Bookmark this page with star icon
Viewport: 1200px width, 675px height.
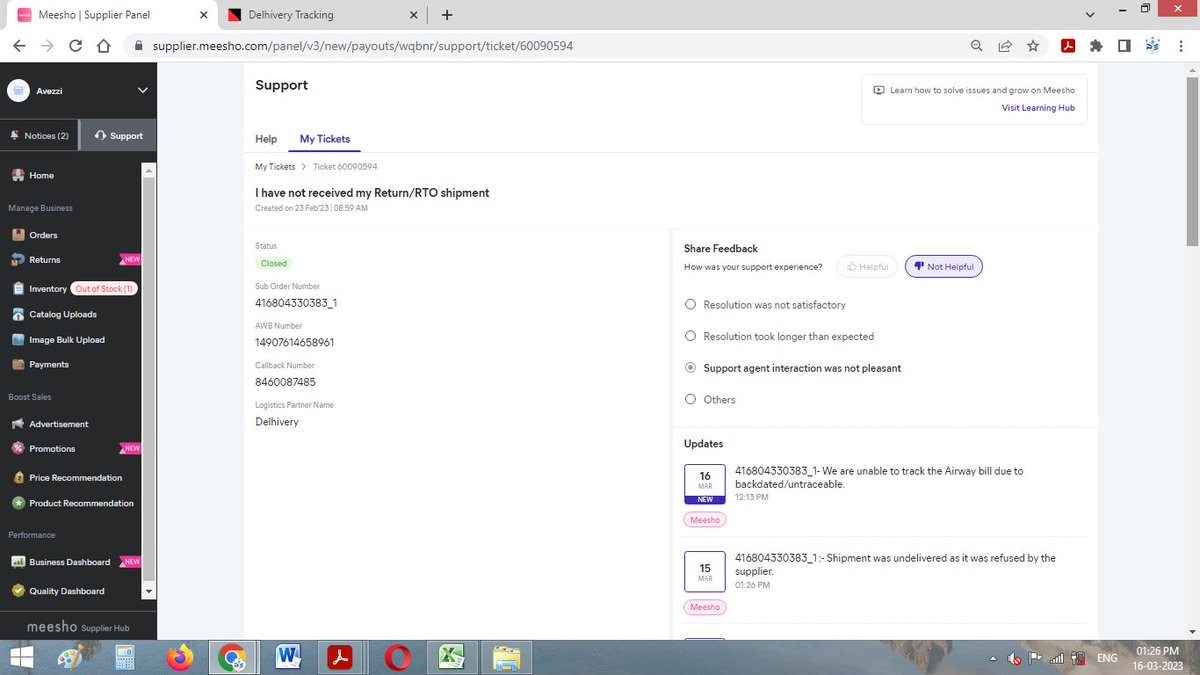(1033, 46)
